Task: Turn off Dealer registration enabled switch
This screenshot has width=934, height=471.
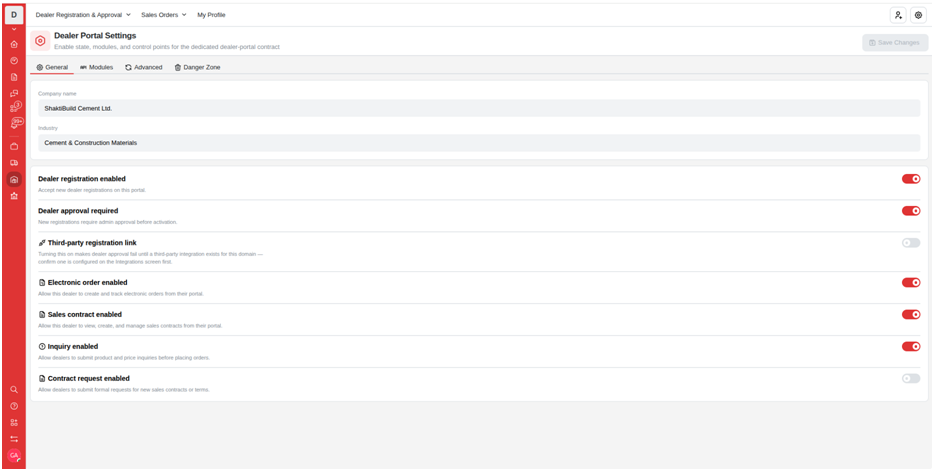Action: point(911,179)
